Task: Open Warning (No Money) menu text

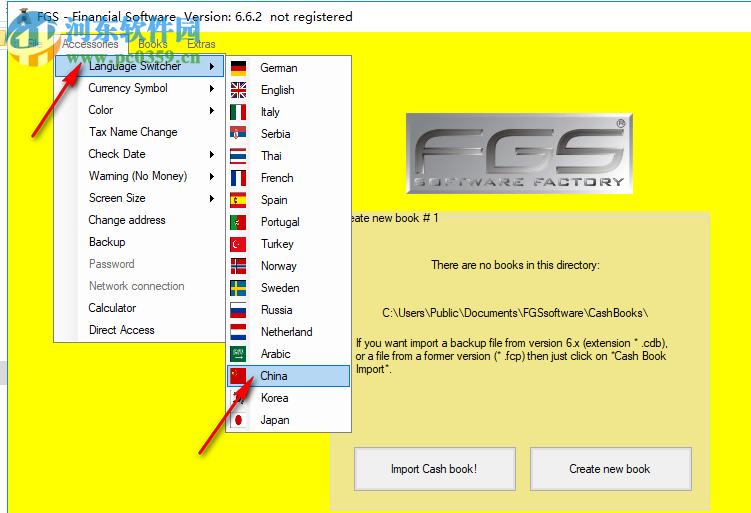Action: point(138,176)
